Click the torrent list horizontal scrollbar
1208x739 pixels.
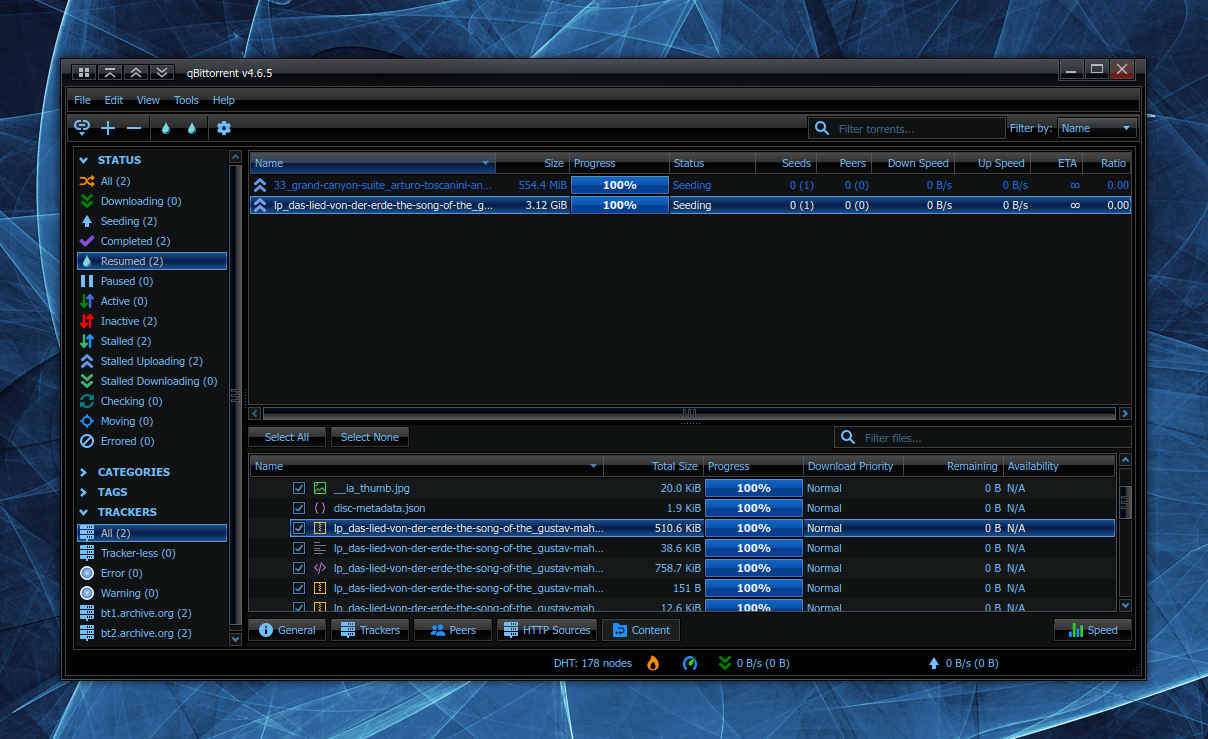click(x=689, y=413)
